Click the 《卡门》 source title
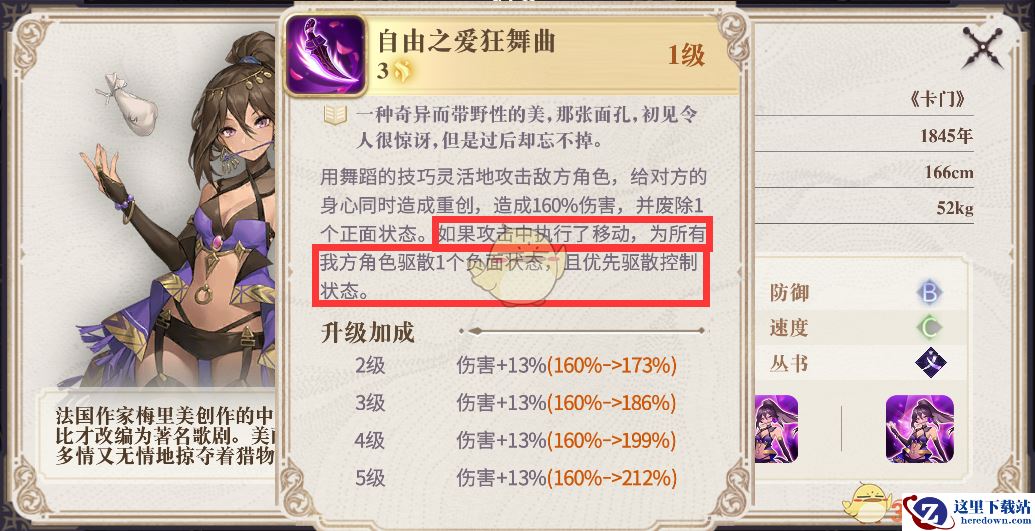 pyautogui.click(x=937, y=99)
